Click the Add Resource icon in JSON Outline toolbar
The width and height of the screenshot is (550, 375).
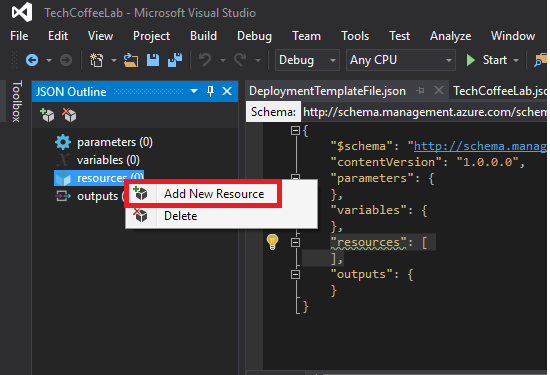tap(47, 115)
